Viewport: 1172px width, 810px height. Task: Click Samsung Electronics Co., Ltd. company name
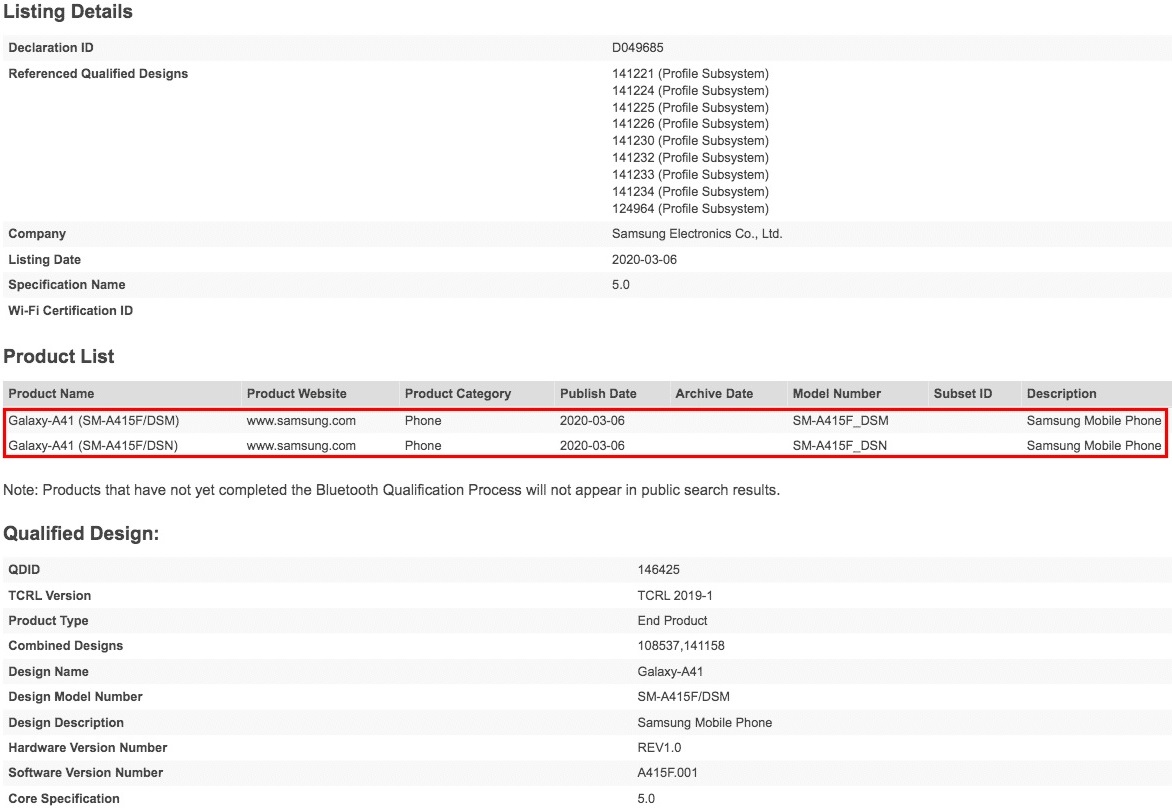click(697, 234)
